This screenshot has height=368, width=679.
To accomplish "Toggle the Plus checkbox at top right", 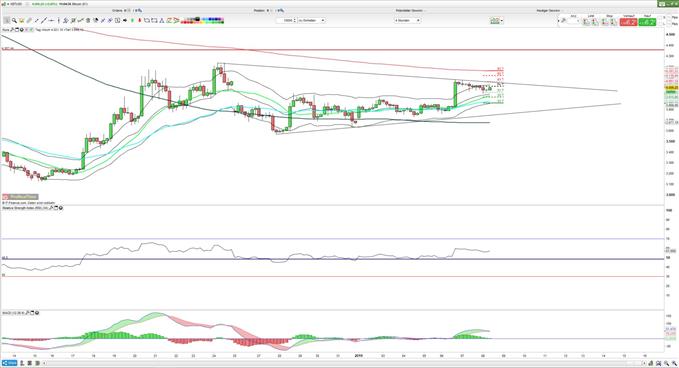I will 669,17.
